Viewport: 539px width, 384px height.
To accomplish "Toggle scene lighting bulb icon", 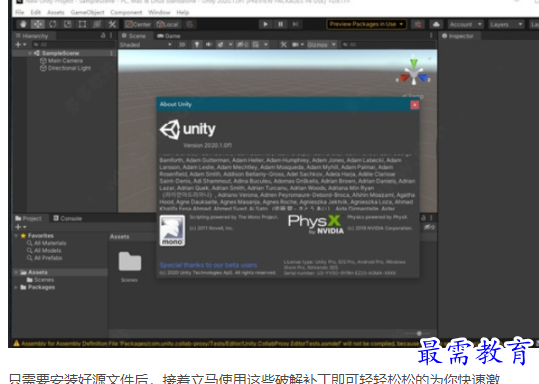I will point(197,45).
